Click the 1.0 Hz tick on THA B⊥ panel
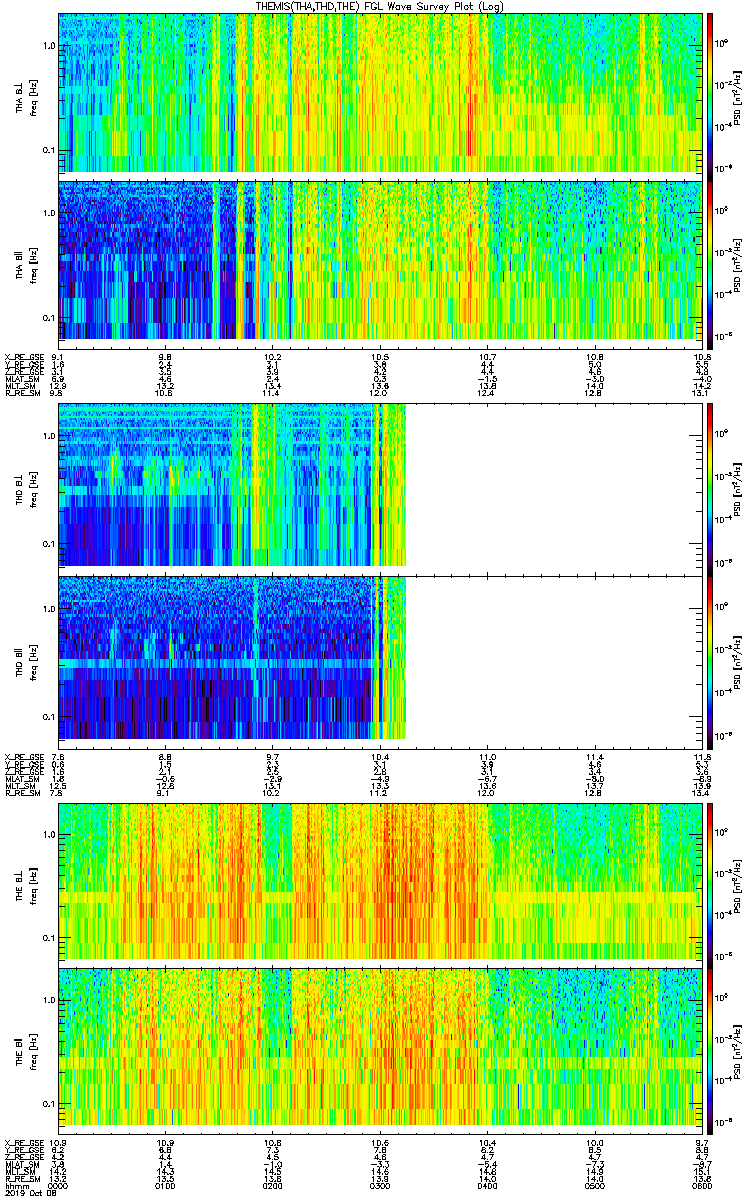Viewport: 750px width, 1200px height. (x=48, y=46)
